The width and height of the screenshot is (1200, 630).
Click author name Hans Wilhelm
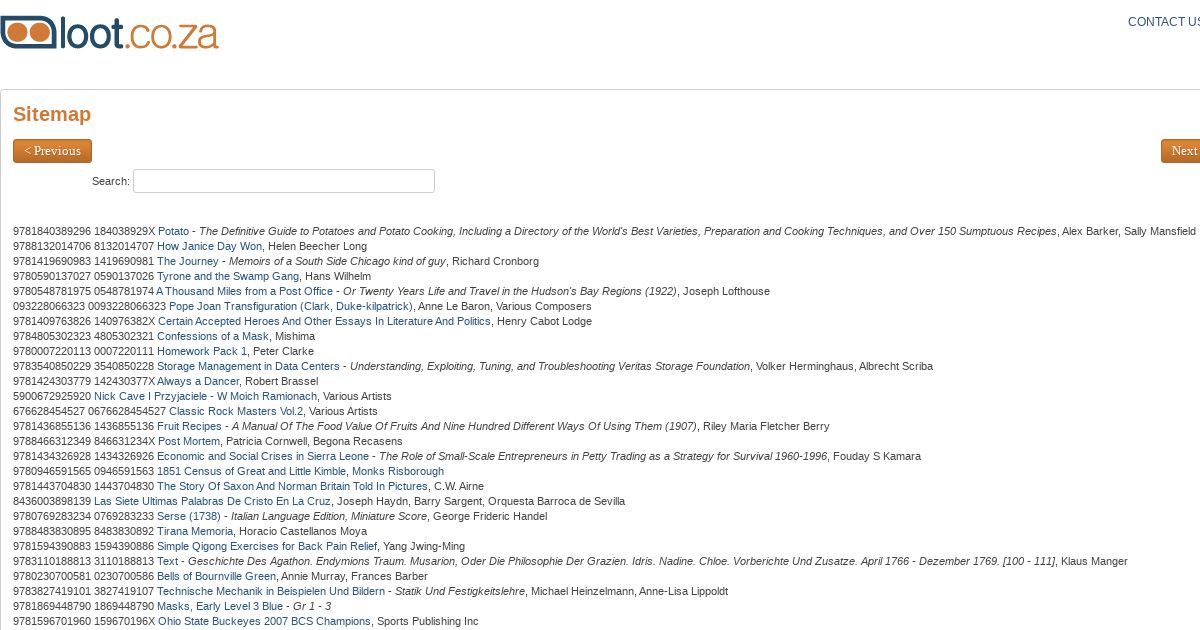(338, 276)
